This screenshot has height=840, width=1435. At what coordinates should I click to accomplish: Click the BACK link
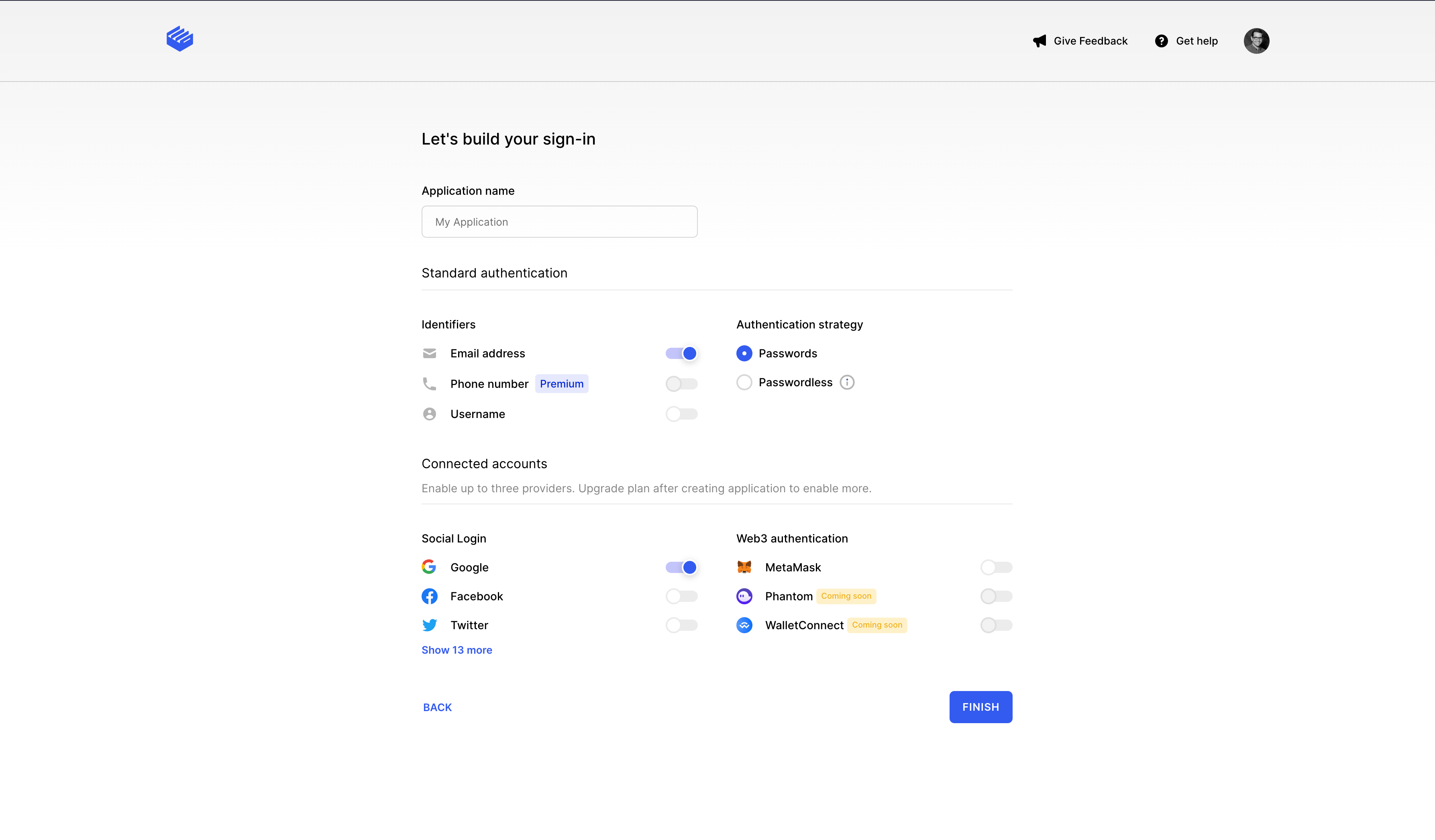[437, 707]
